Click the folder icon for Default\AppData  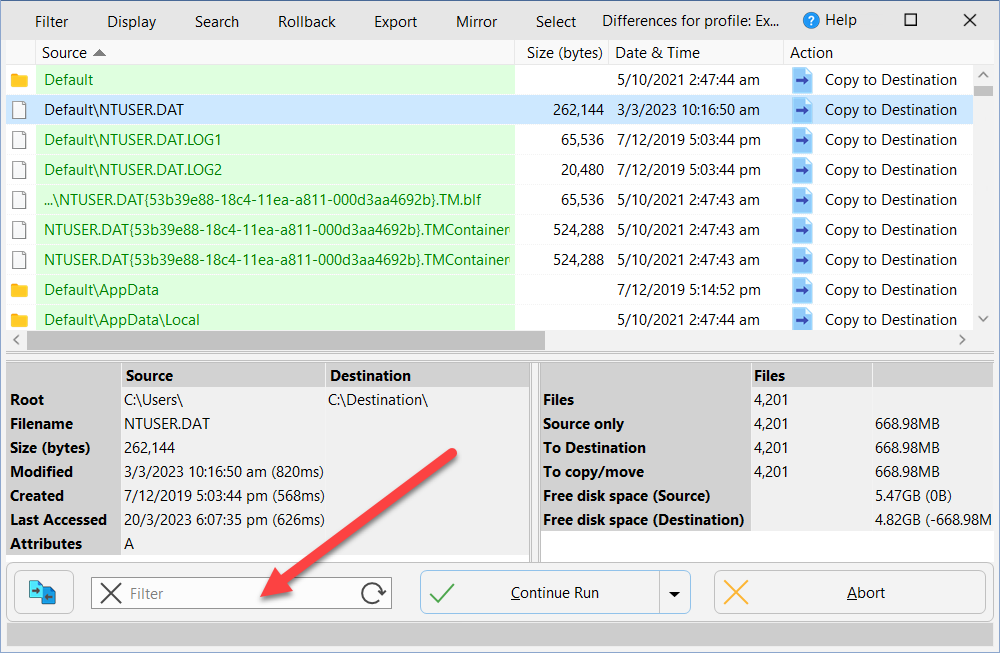tap(19, 290)
